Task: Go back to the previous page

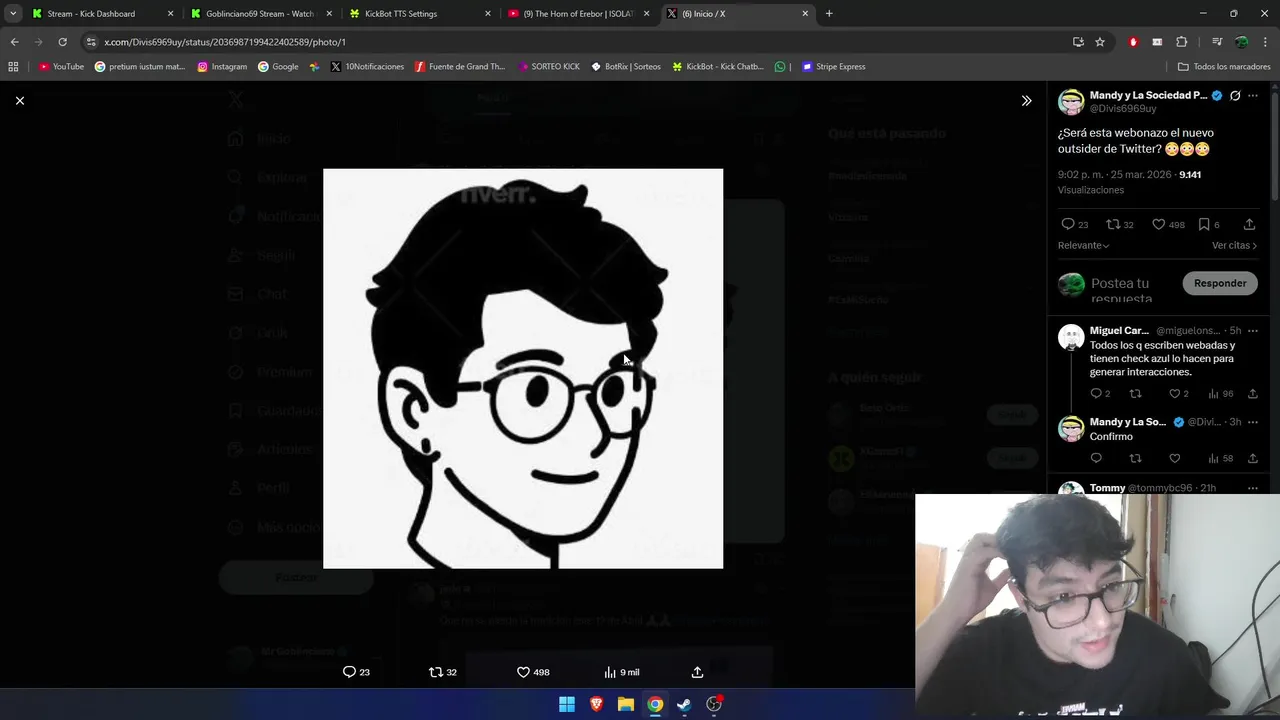Action: (x=14, y=42)
